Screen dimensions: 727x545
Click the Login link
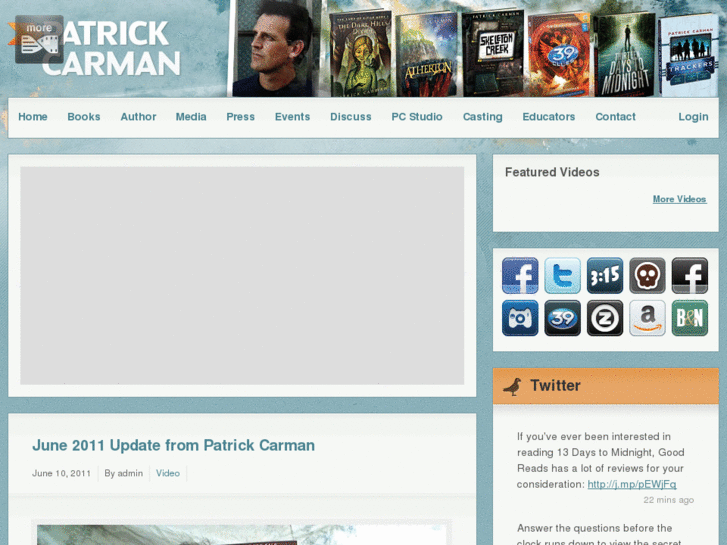693,117
